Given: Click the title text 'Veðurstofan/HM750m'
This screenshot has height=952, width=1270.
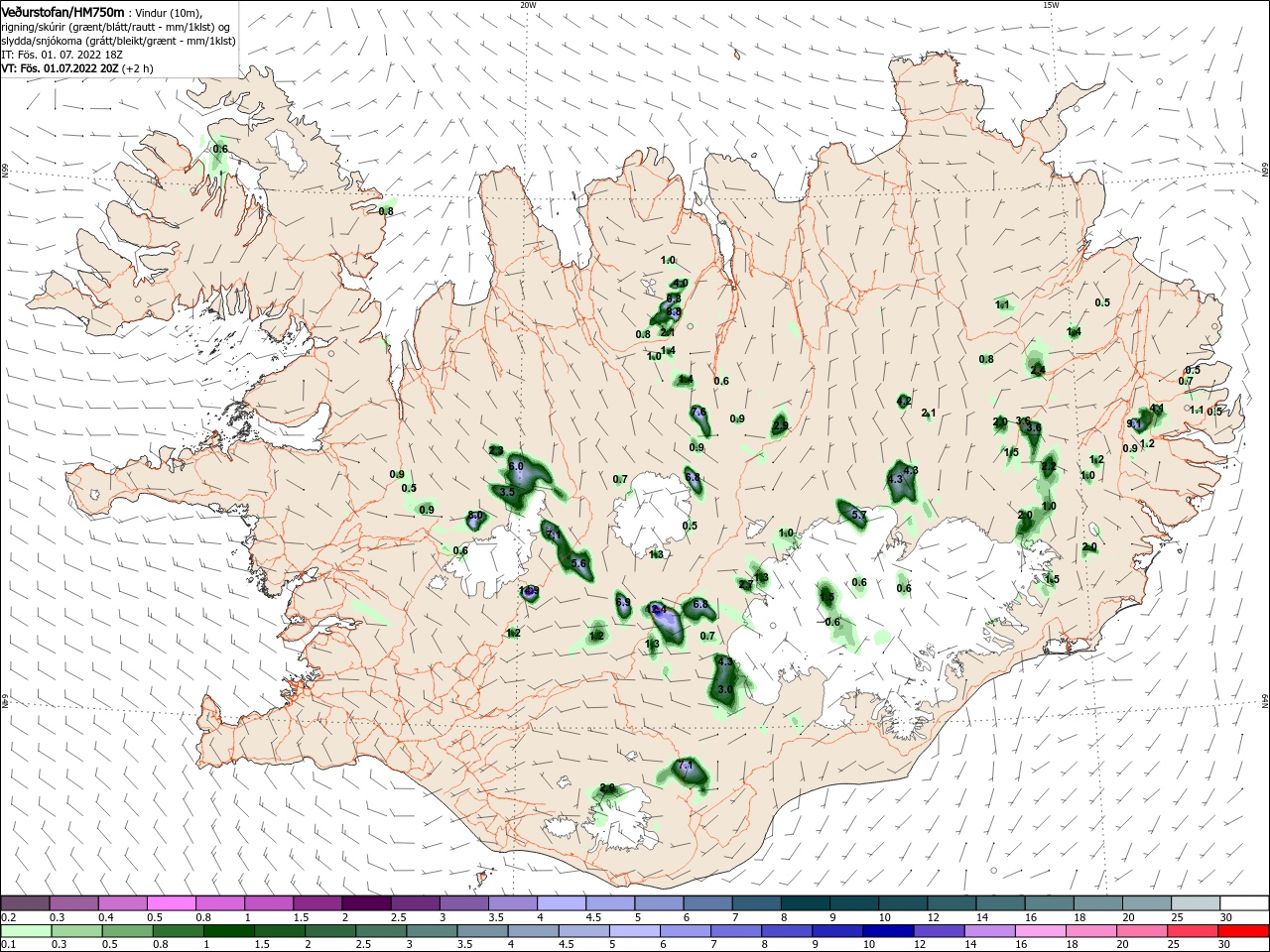Looking at the screenshot, I should pyautogui.click(x=63, y=12).
